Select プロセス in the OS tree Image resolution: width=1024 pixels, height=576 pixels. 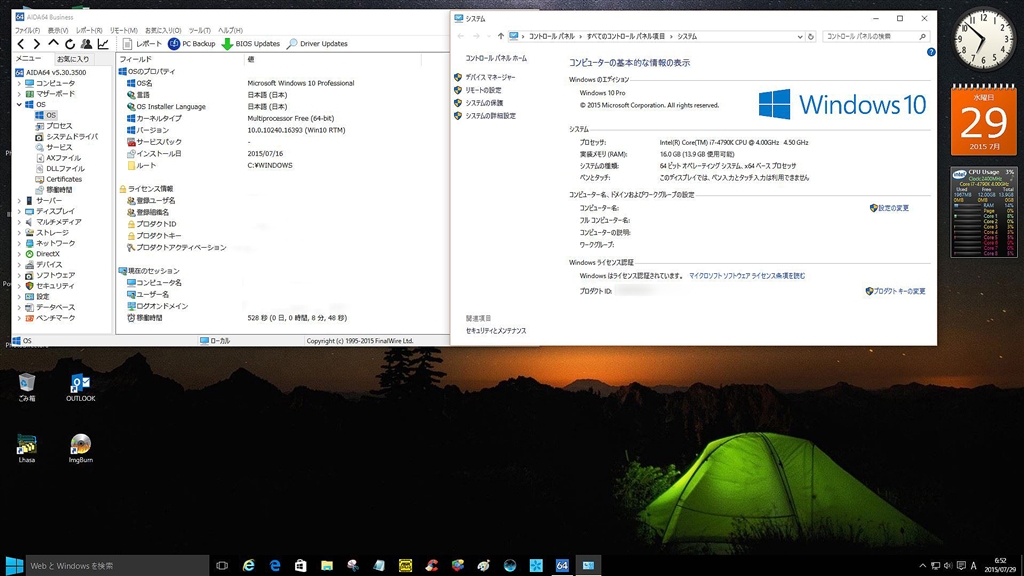tap(54, 126)
